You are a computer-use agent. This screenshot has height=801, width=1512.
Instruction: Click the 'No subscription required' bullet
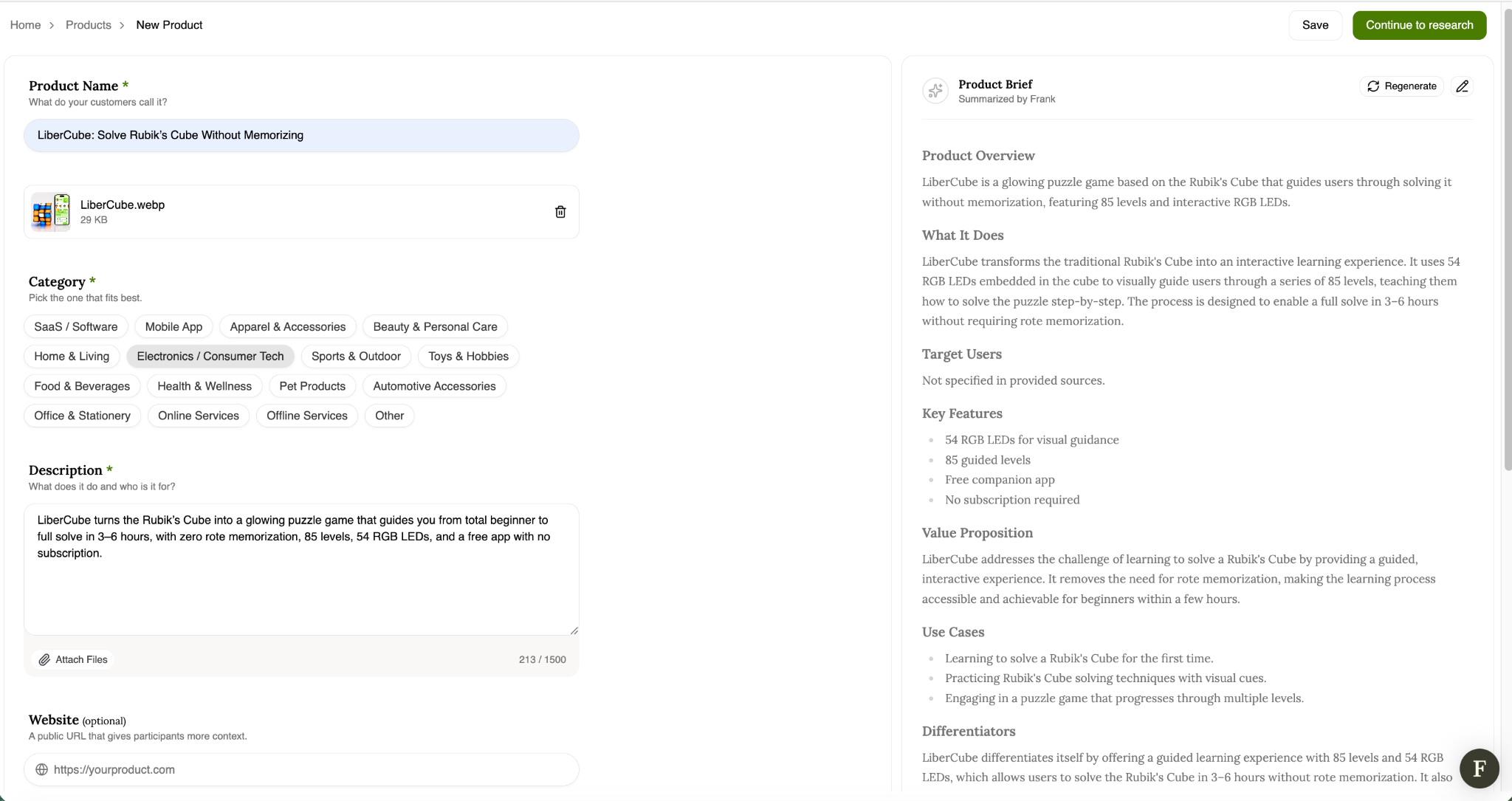[1012, 500]
